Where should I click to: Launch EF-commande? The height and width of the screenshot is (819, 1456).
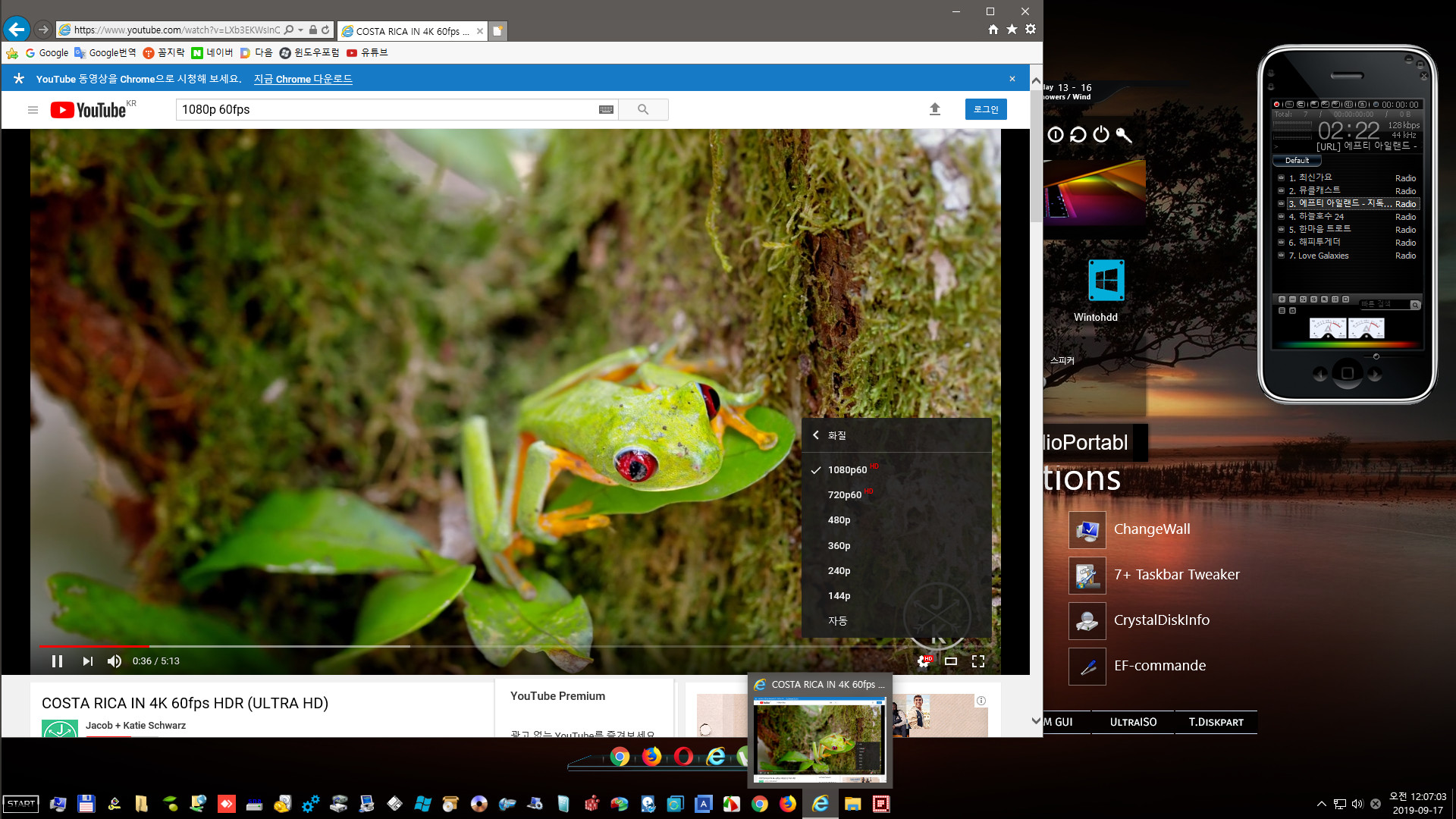1137,666
